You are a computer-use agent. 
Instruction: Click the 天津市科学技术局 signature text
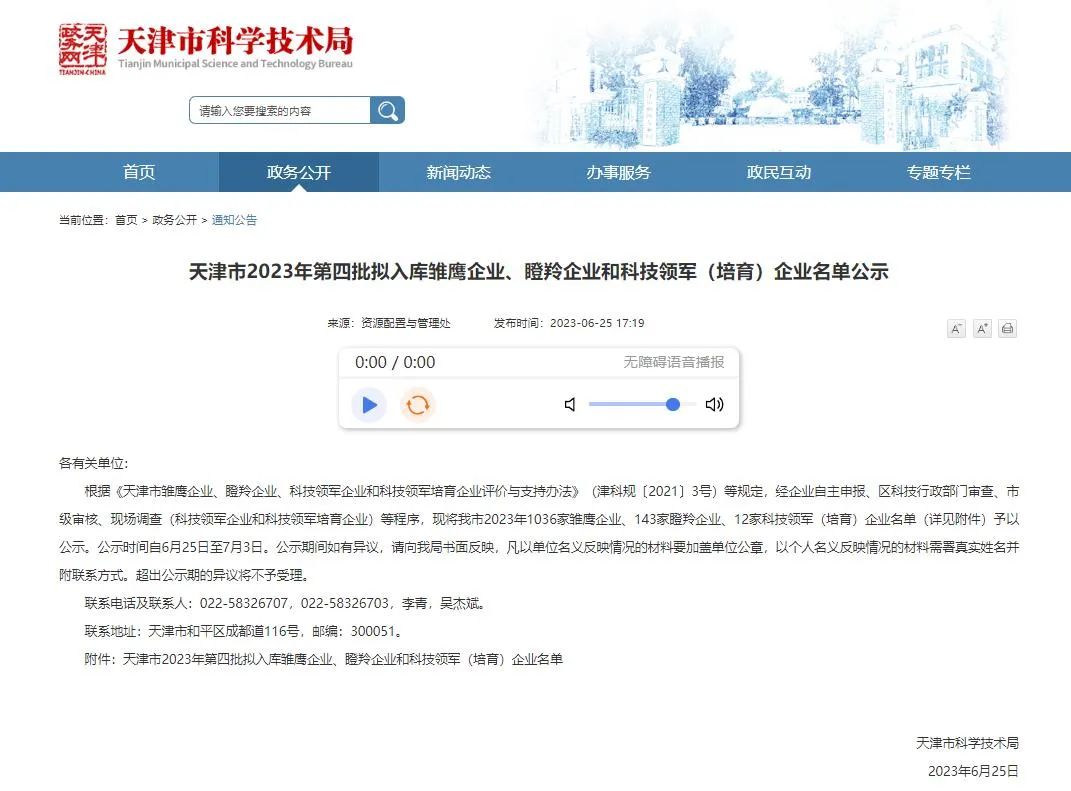click(x=967, y=743)
